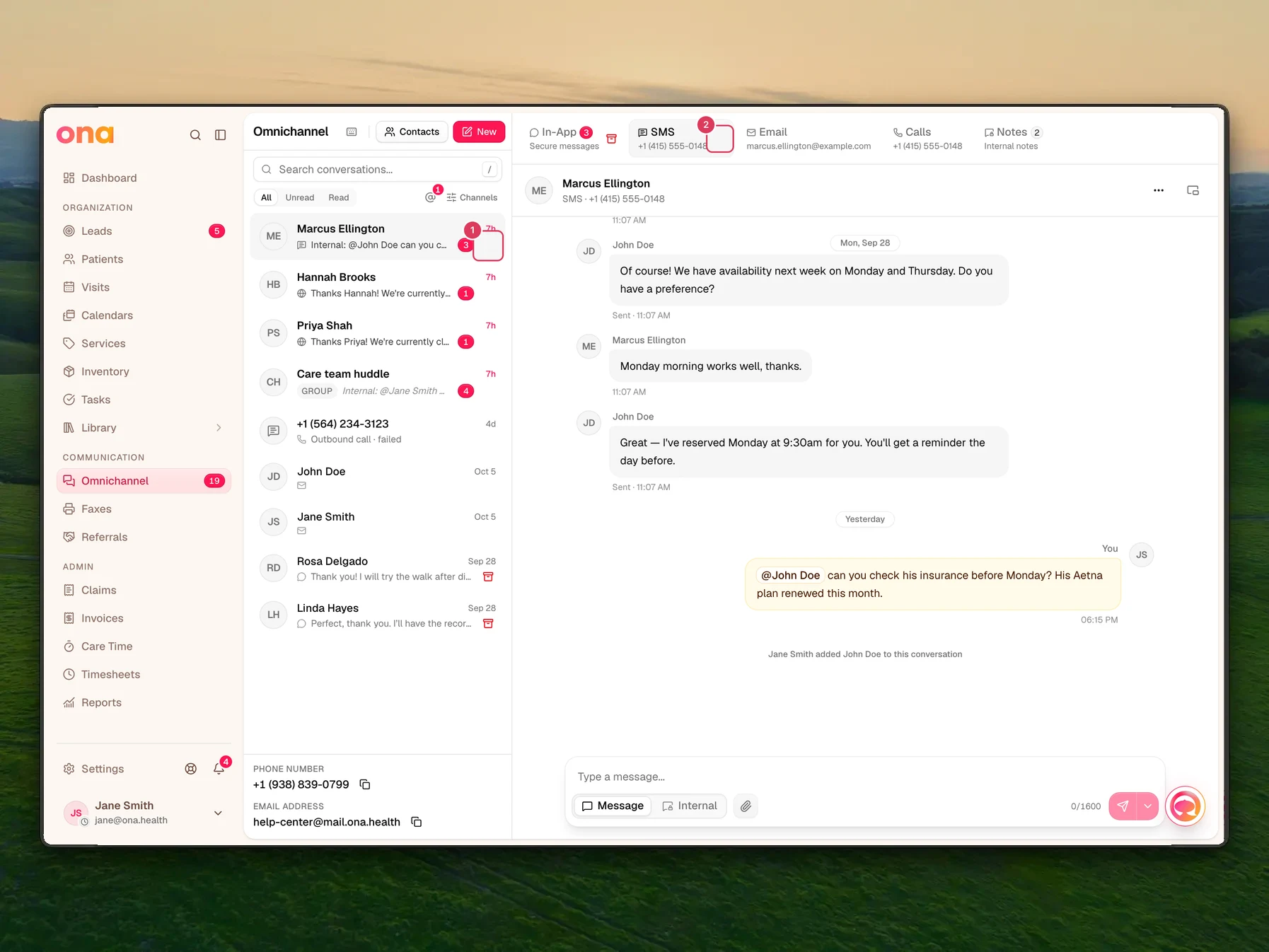Open Channels filter
1269x952 pixels.
click(472, 197)
